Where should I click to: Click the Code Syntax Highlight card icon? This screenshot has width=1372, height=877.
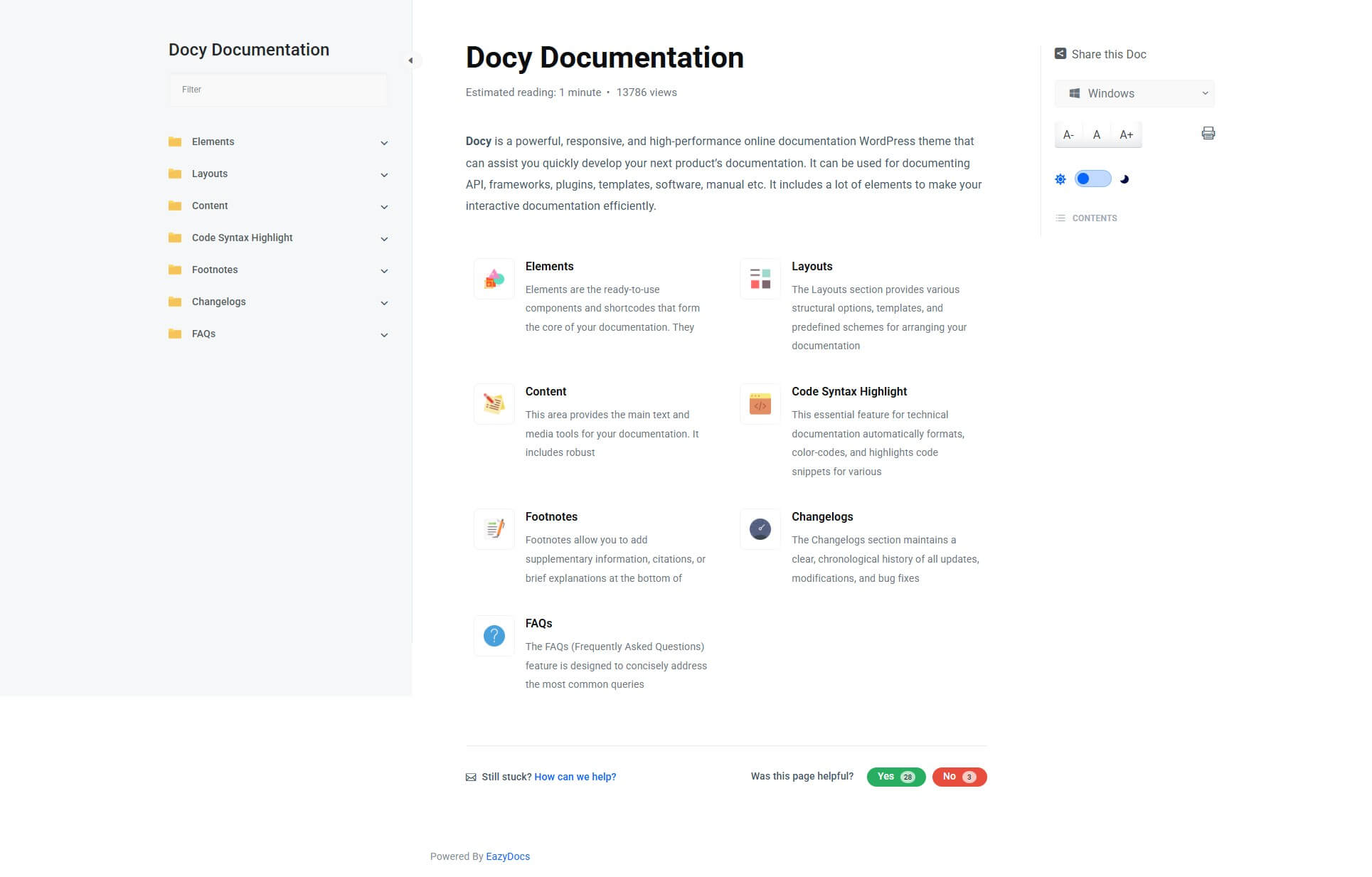(x=760, y=404)
